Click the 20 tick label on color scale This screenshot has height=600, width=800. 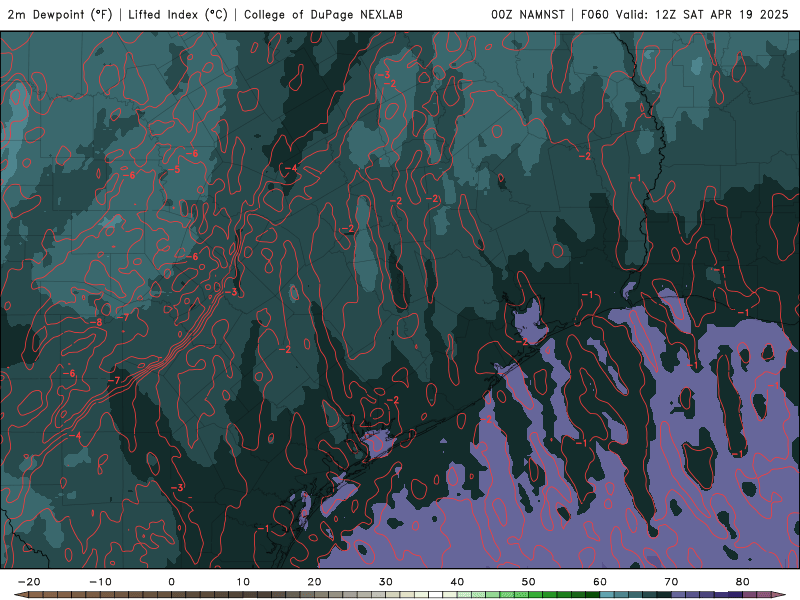tap(314, 582)
